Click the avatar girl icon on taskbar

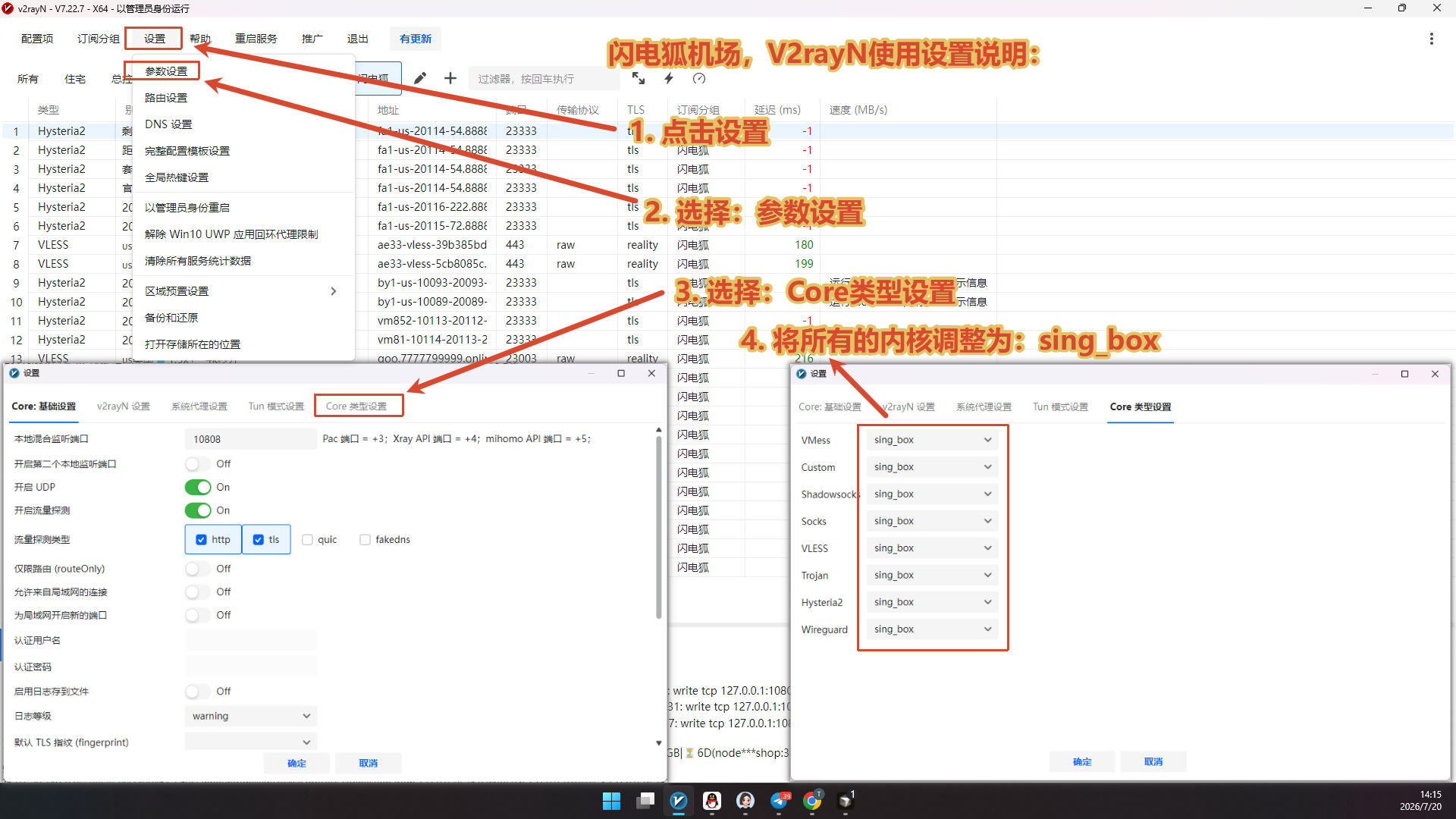pos(745,801)
